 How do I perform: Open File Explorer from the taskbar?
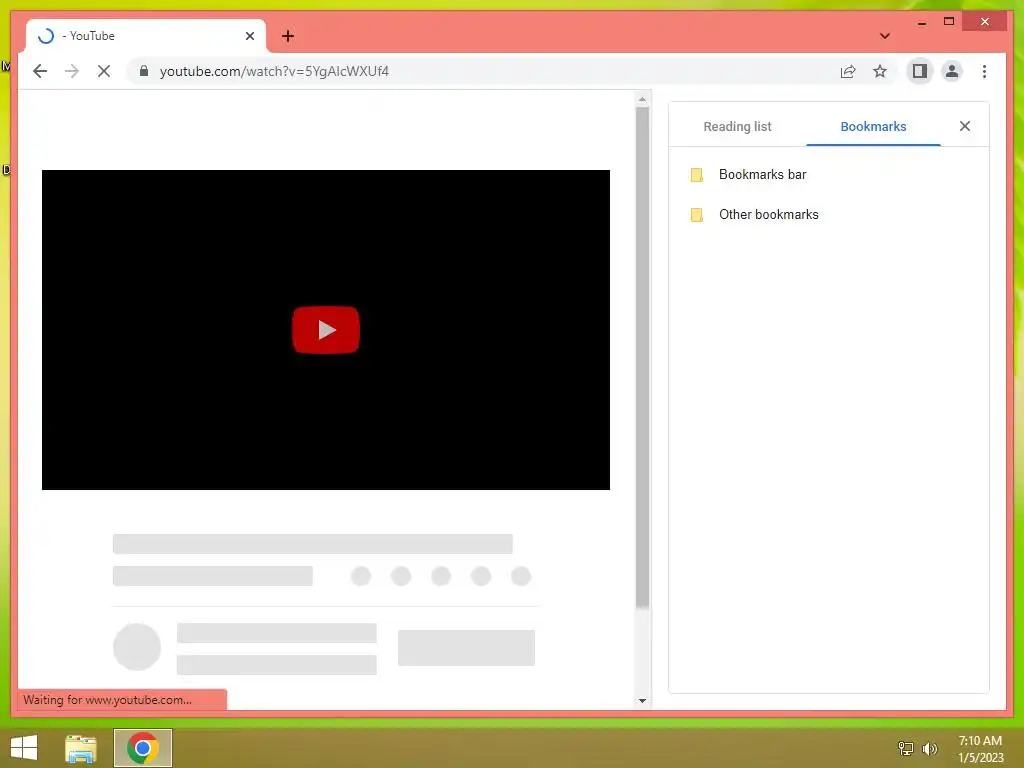click(80, 748)
